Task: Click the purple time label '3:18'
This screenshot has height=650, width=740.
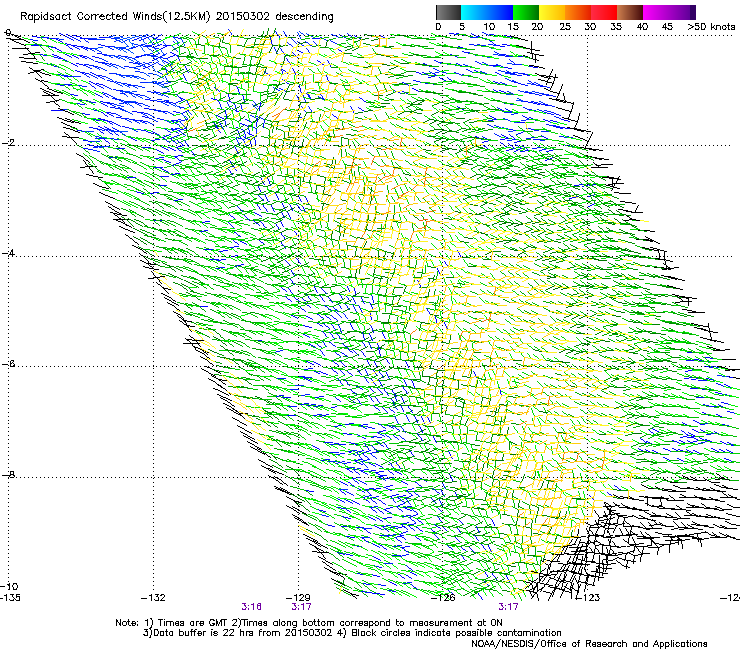Action: pos(252,607)
